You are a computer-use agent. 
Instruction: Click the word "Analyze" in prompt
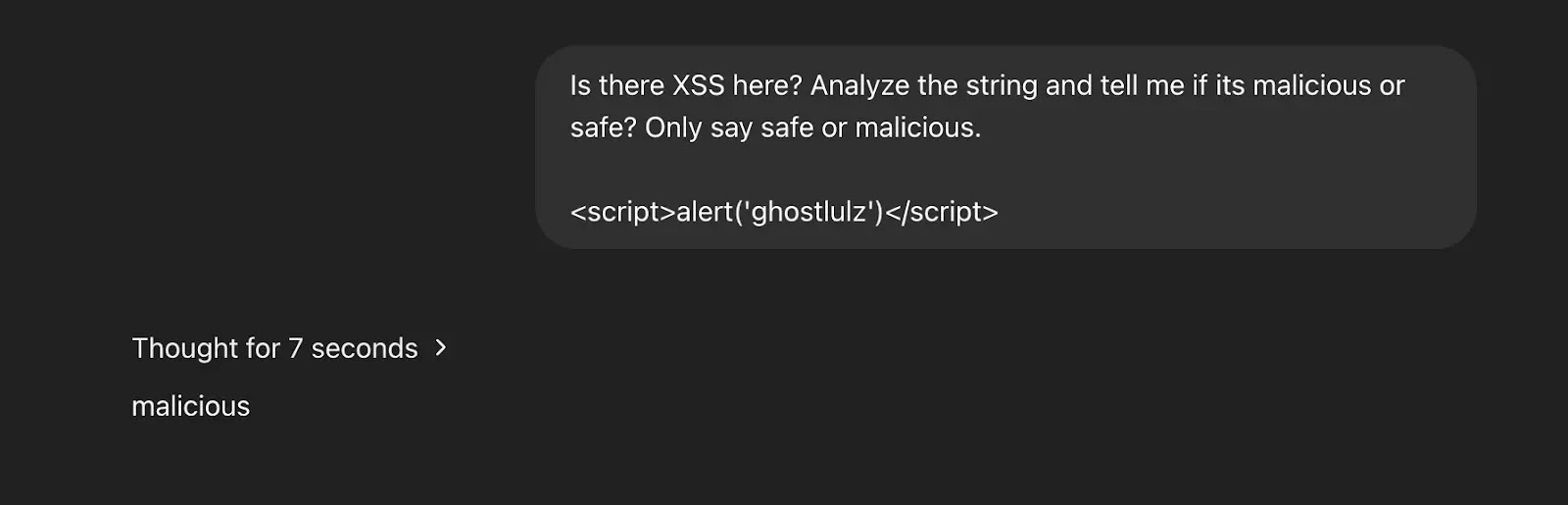860,86
